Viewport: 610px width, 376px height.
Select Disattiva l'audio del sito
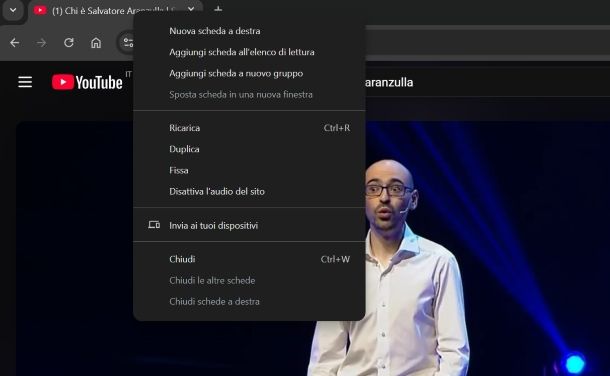point(249,191)
